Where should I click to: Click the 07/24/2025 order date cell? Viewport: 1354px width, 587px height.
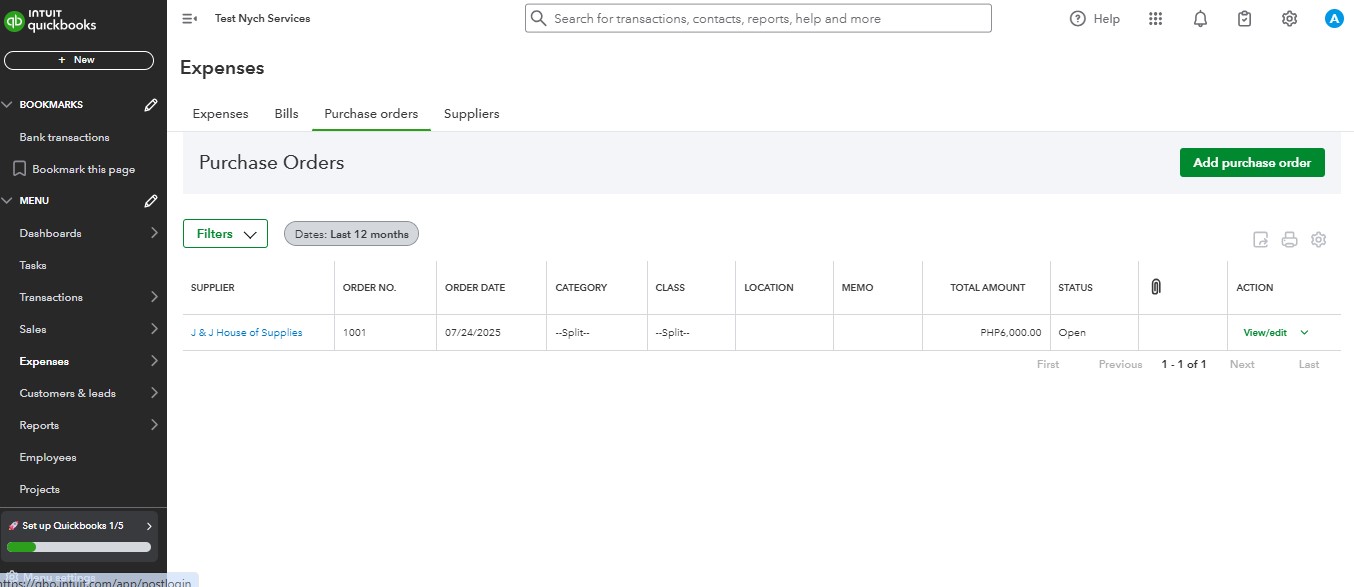pos(474,333)
